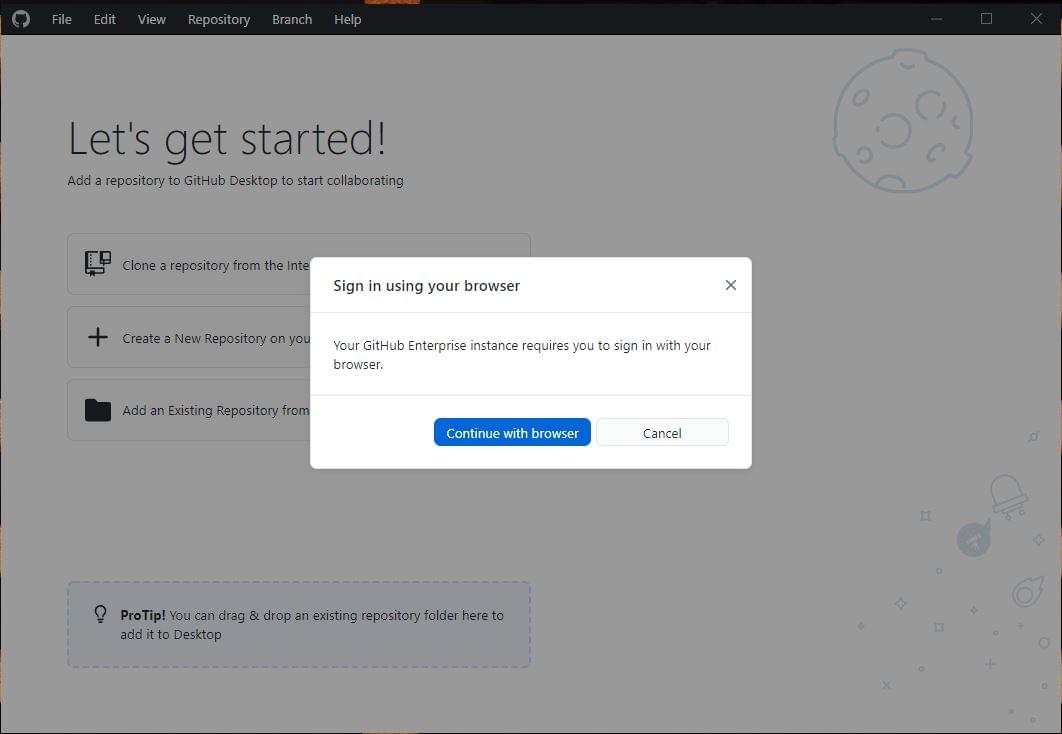Maximize the GitHub Desktop window
Image resolution: width=1062 pixels, height=734 pixels.
click(986, 19)
